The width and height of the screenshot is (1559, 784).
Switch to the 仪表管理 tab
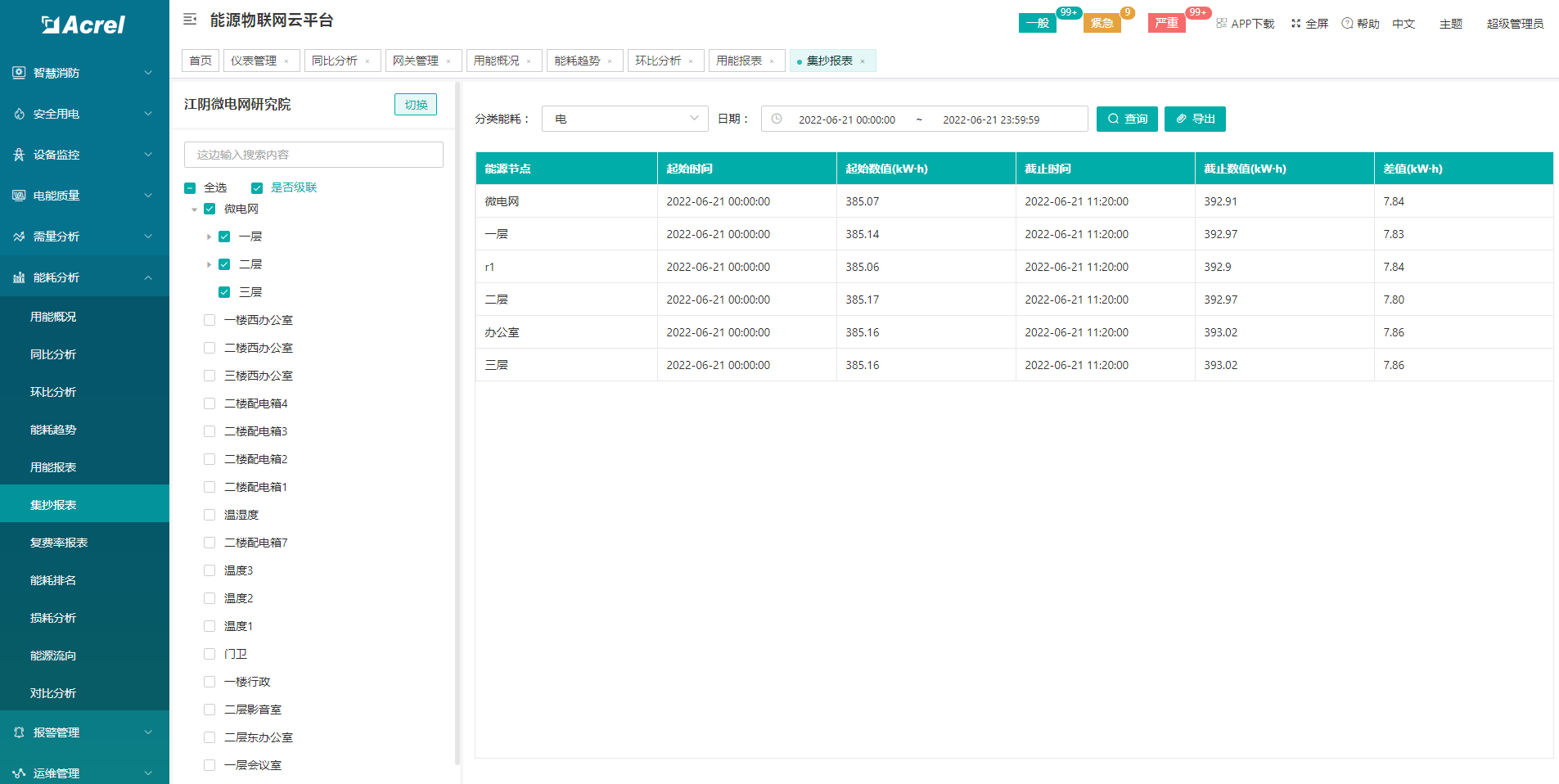tap(254, 61)
